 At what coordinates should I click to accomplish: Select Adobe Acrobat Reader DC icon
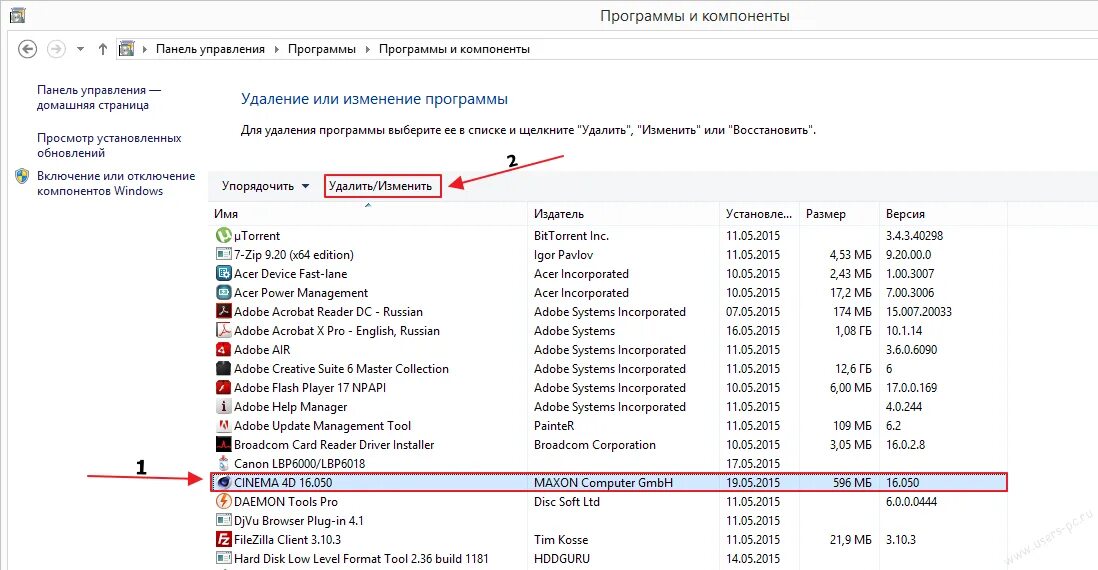pyautogui.click(x=223, y=311)
